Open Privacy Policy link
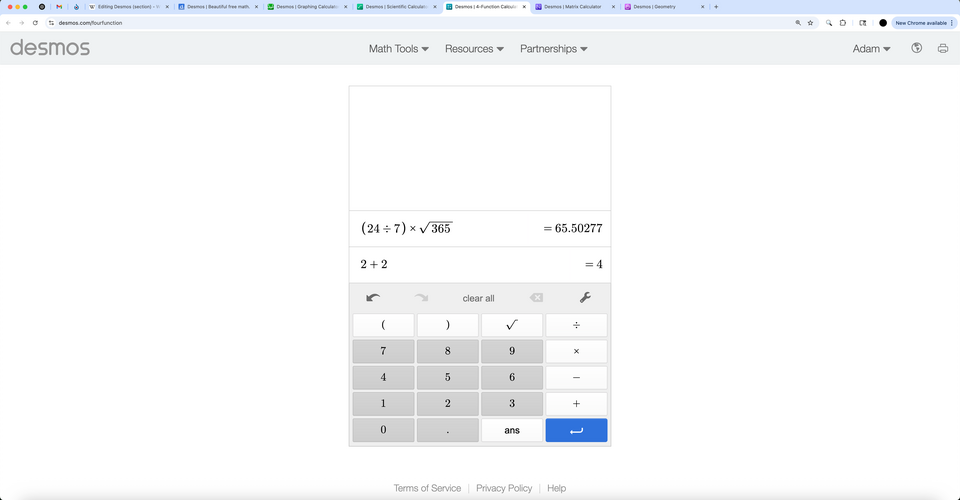Viewport: 960px width, 500px height. (504, 488)
